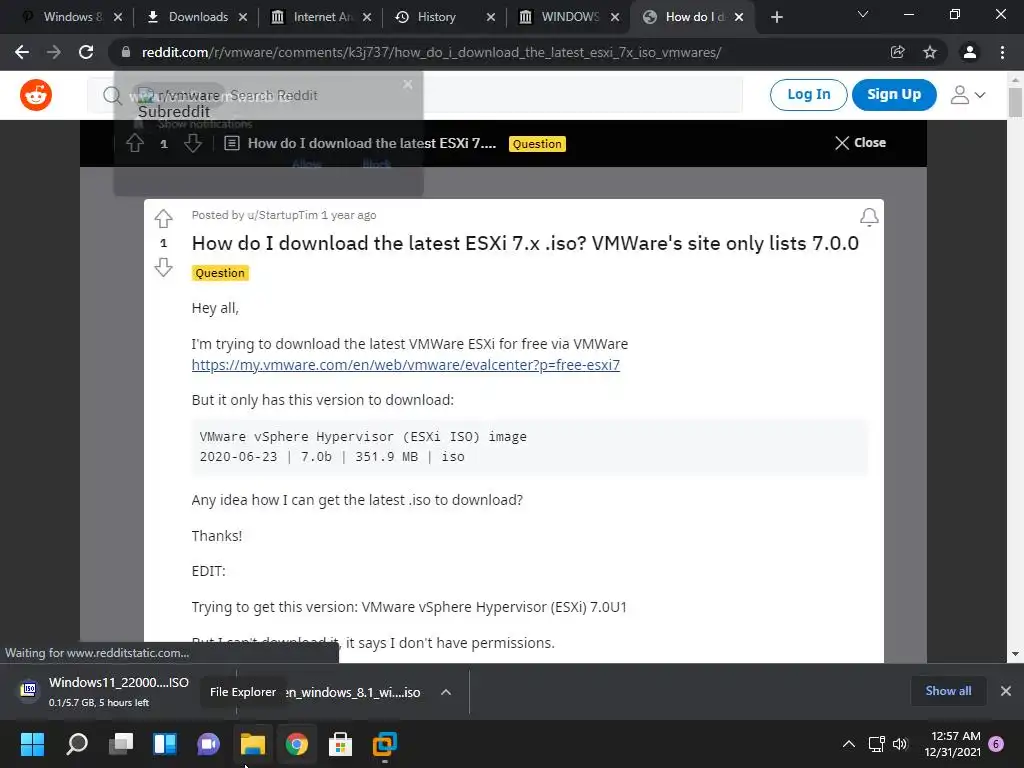Open a new browser tab
This screenshot has width=1024, height=768.
pyautogui.click(x=776, y=17)
